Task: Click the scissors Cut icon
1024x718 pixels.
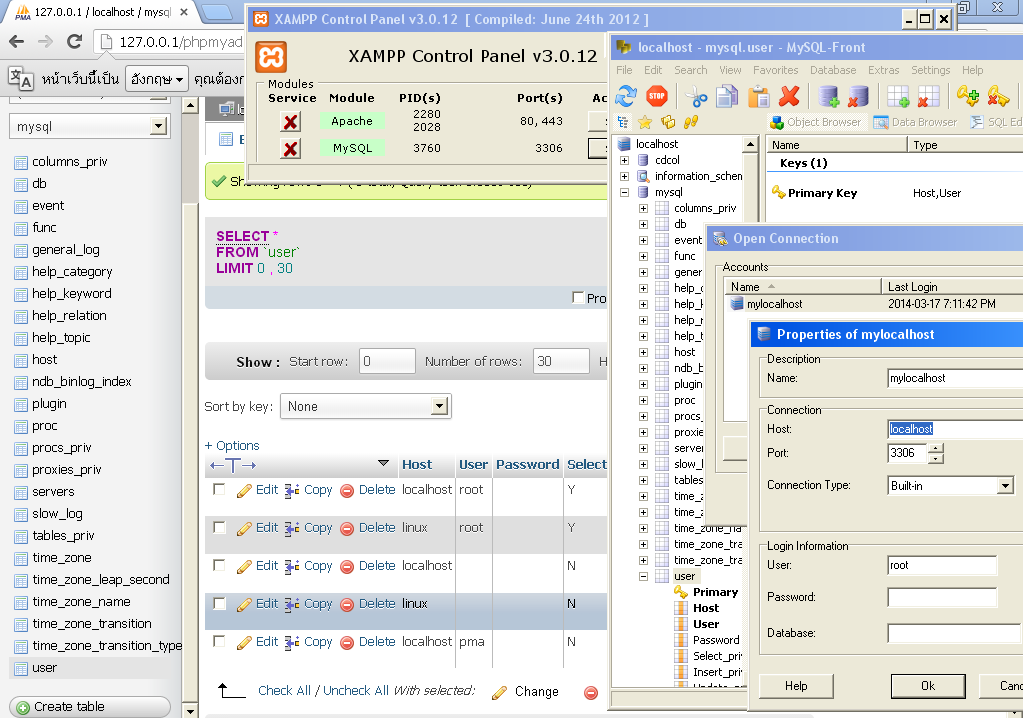Action: click(696, 96)
